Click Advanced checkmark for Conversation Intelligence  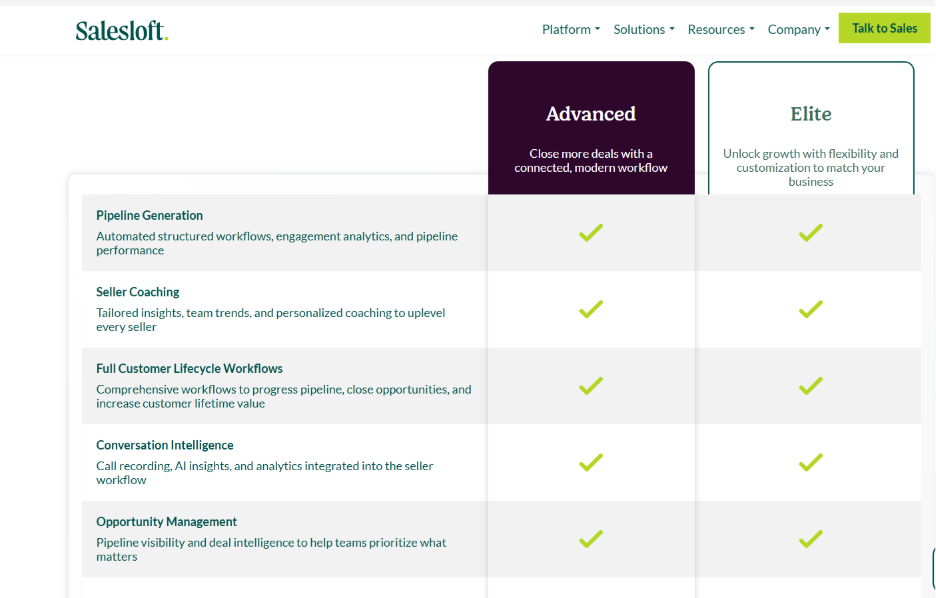coord(591,462)
